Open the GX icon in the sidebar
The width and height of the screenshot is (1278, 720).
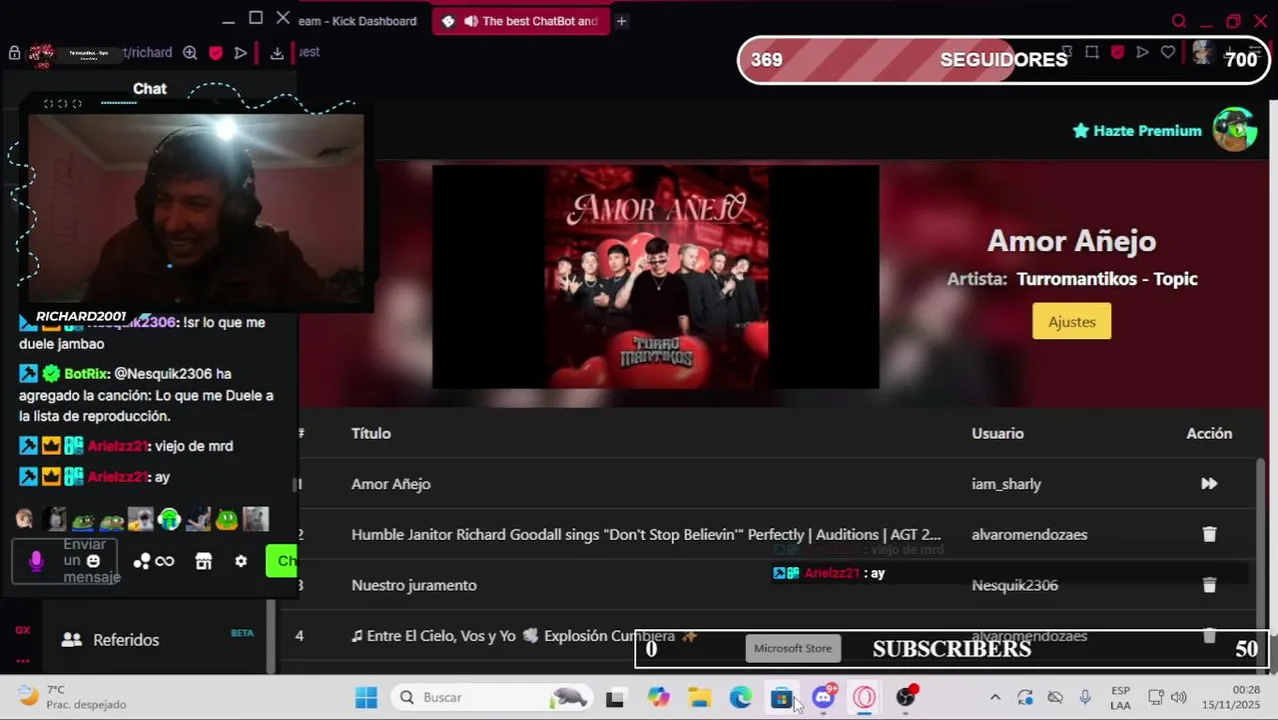(22, 630)
